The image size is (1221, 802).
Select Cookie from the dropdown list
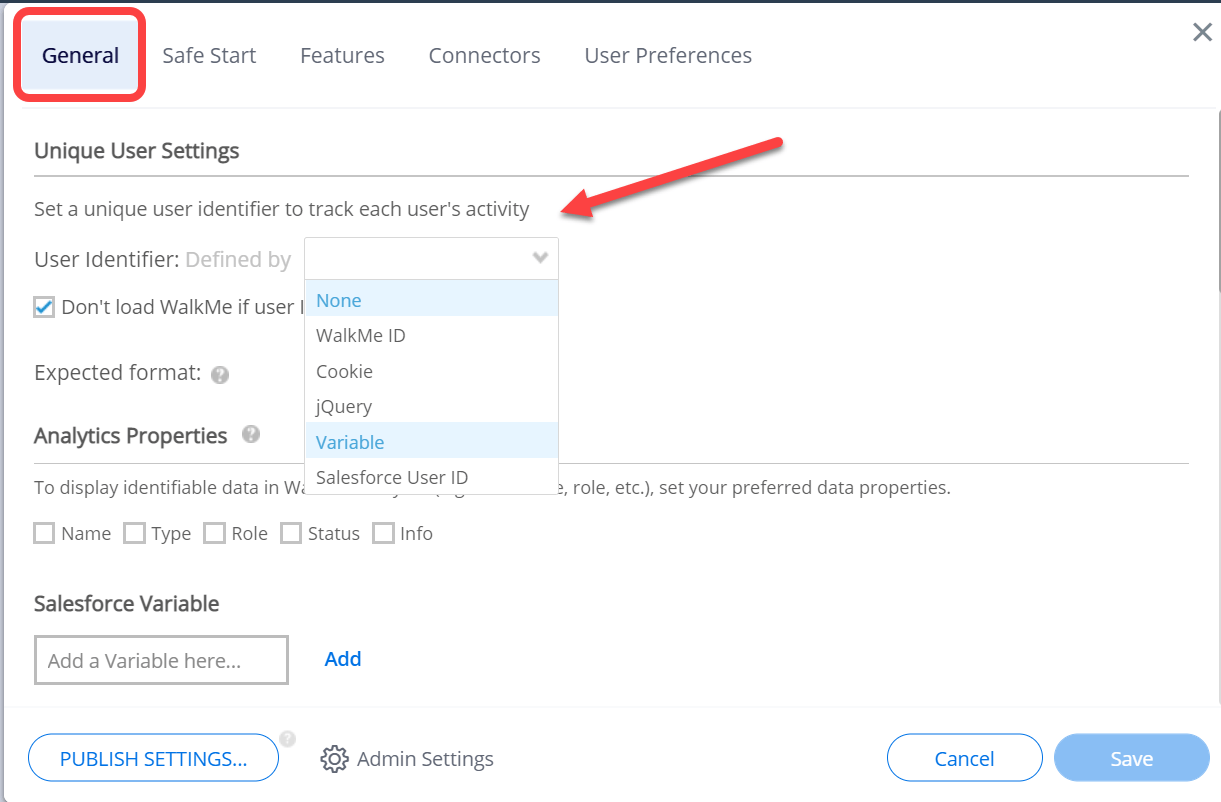(x=344, y=371)
